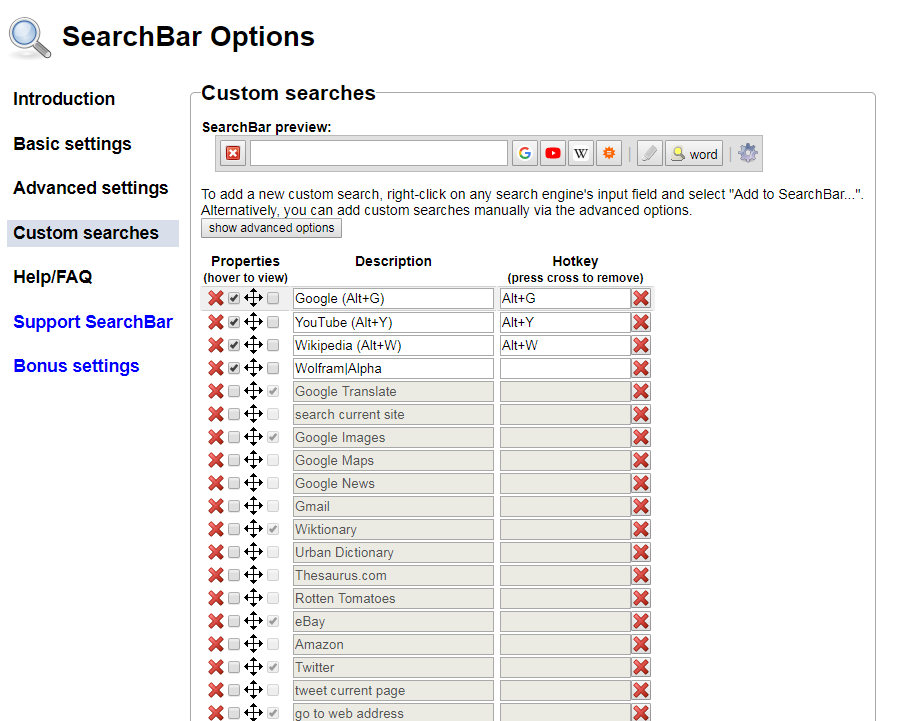
Task: Click the highlighter pen icon in preview
Action: [649, 153]
